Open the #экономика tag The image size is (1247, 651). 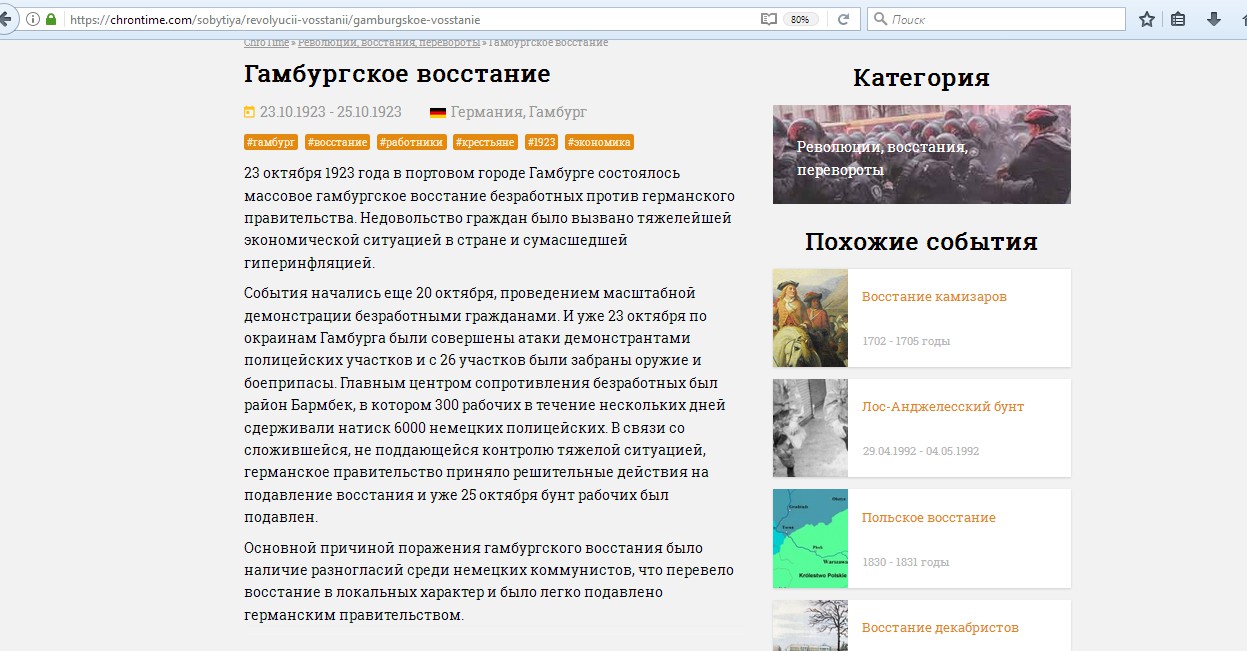click(x=599, y=142)
